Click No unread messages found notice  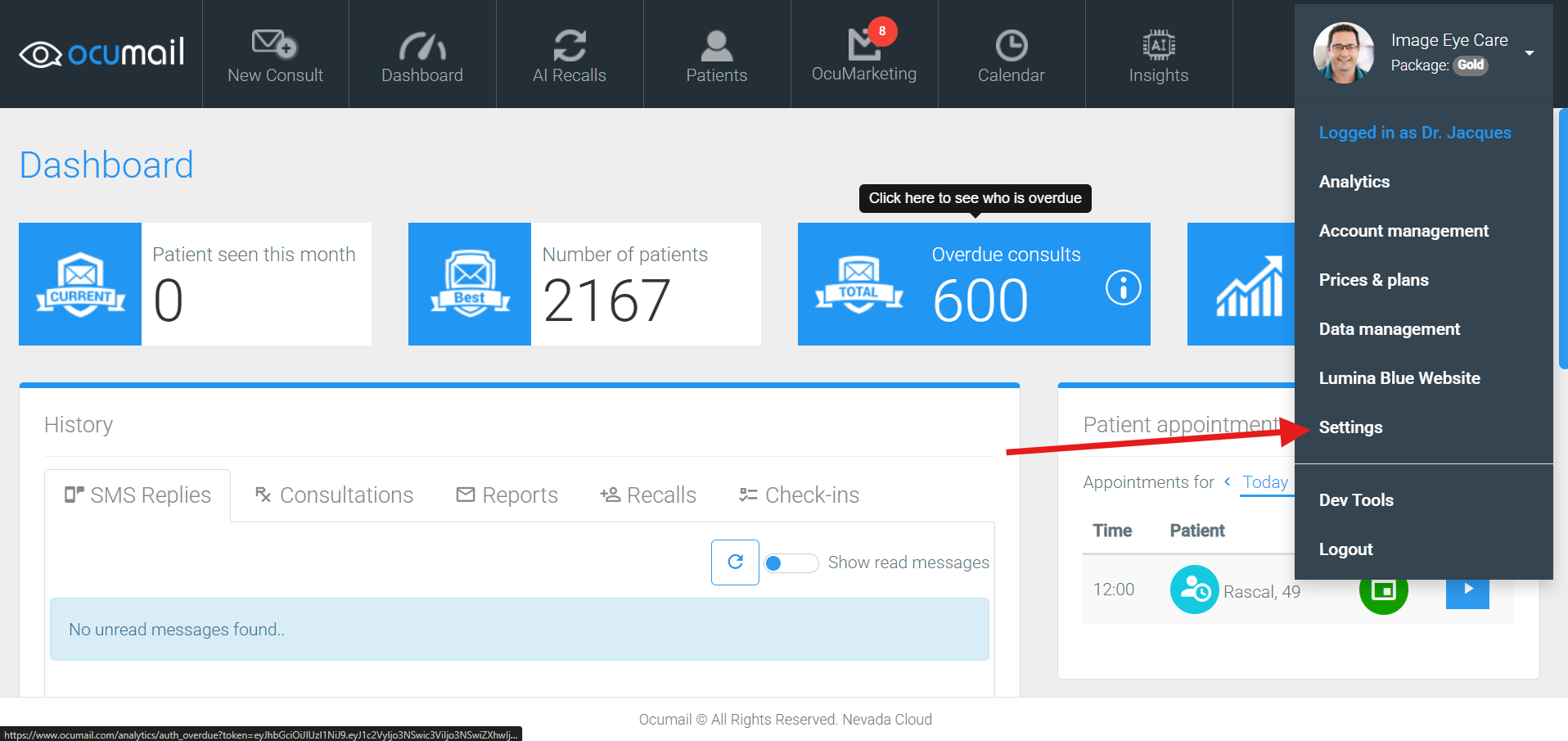pos(520,630)
